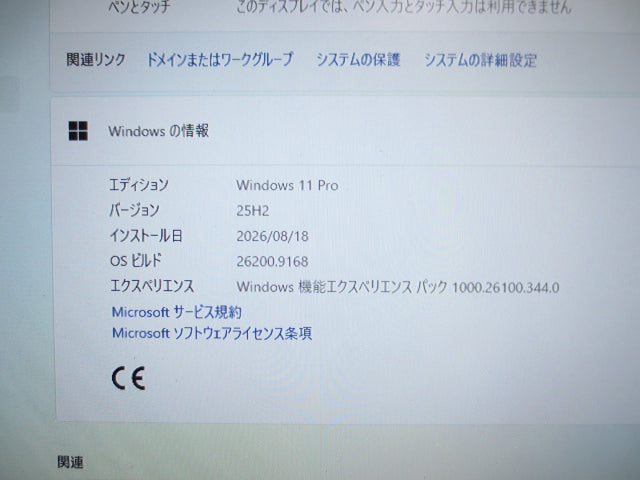Click the インストール日 label
Screen dimensions: 640x480
(x=146, y=236)
